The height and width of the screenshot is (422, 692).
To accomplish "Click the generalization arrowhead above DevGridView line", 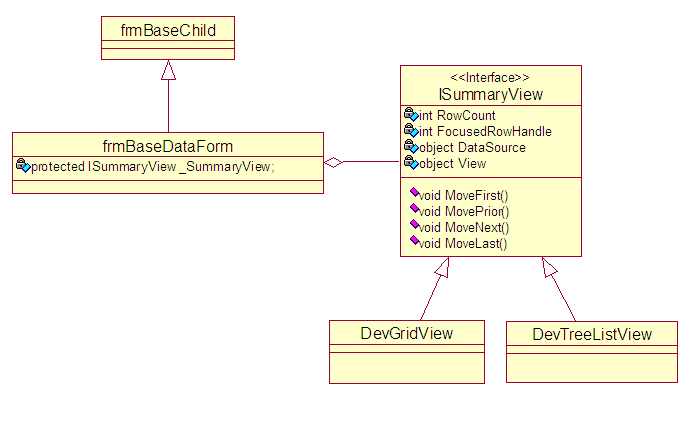I will click(440, 267).
